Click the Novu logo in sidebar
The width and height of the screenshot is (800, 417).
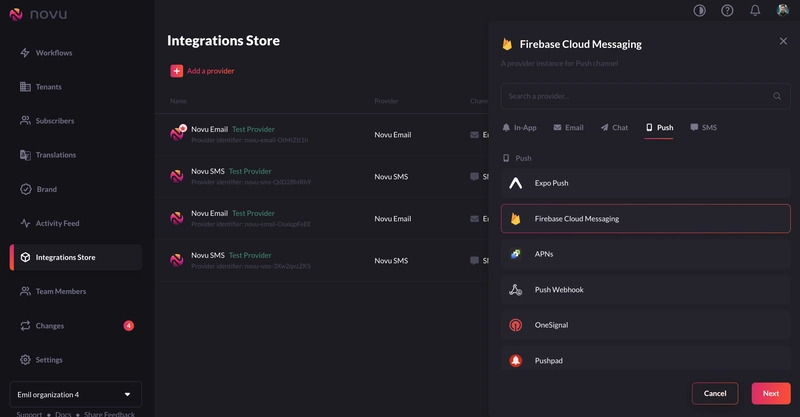(x=38, y=14)
